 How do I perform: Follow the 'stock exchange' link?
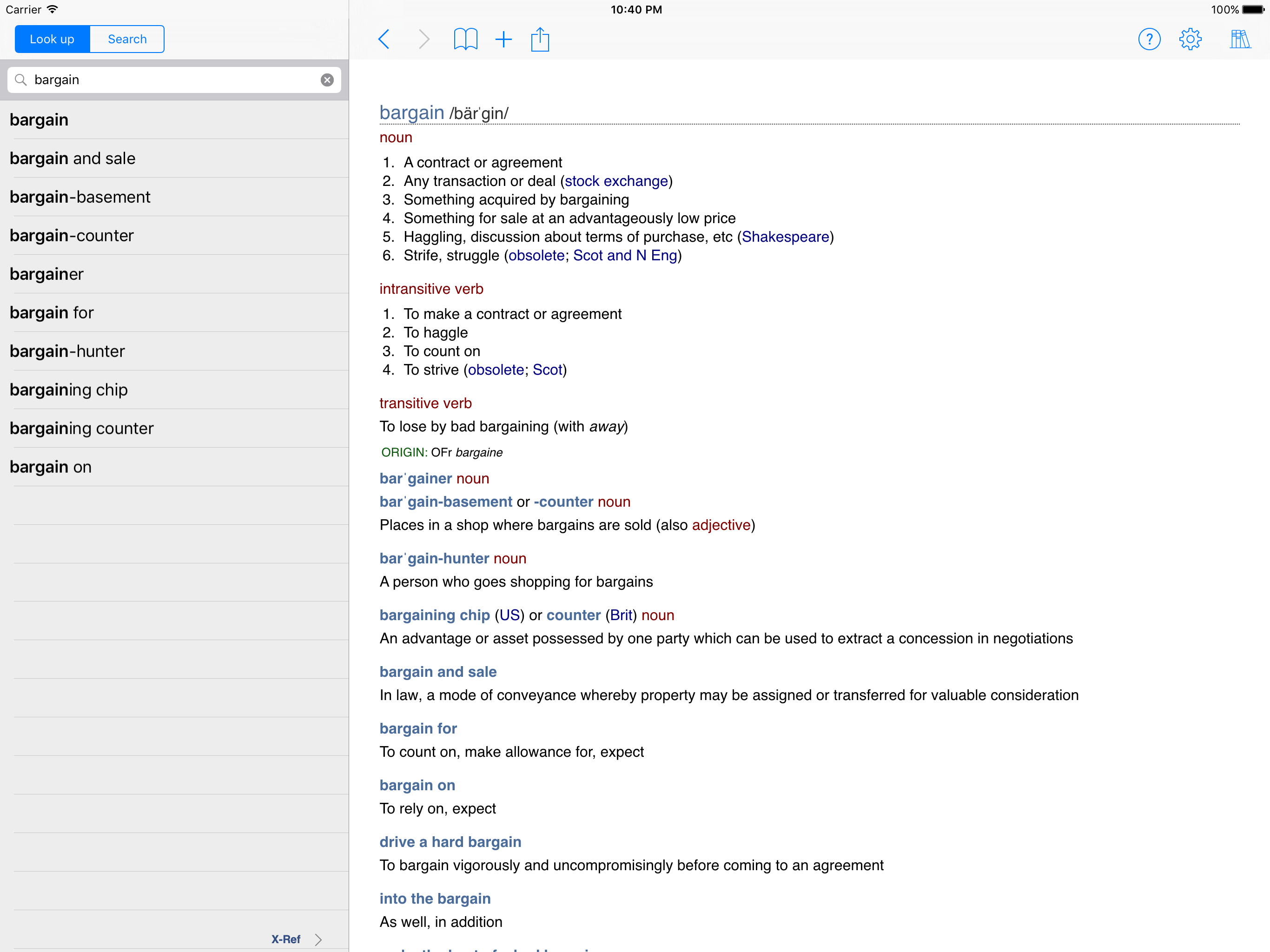click(616, 181)
